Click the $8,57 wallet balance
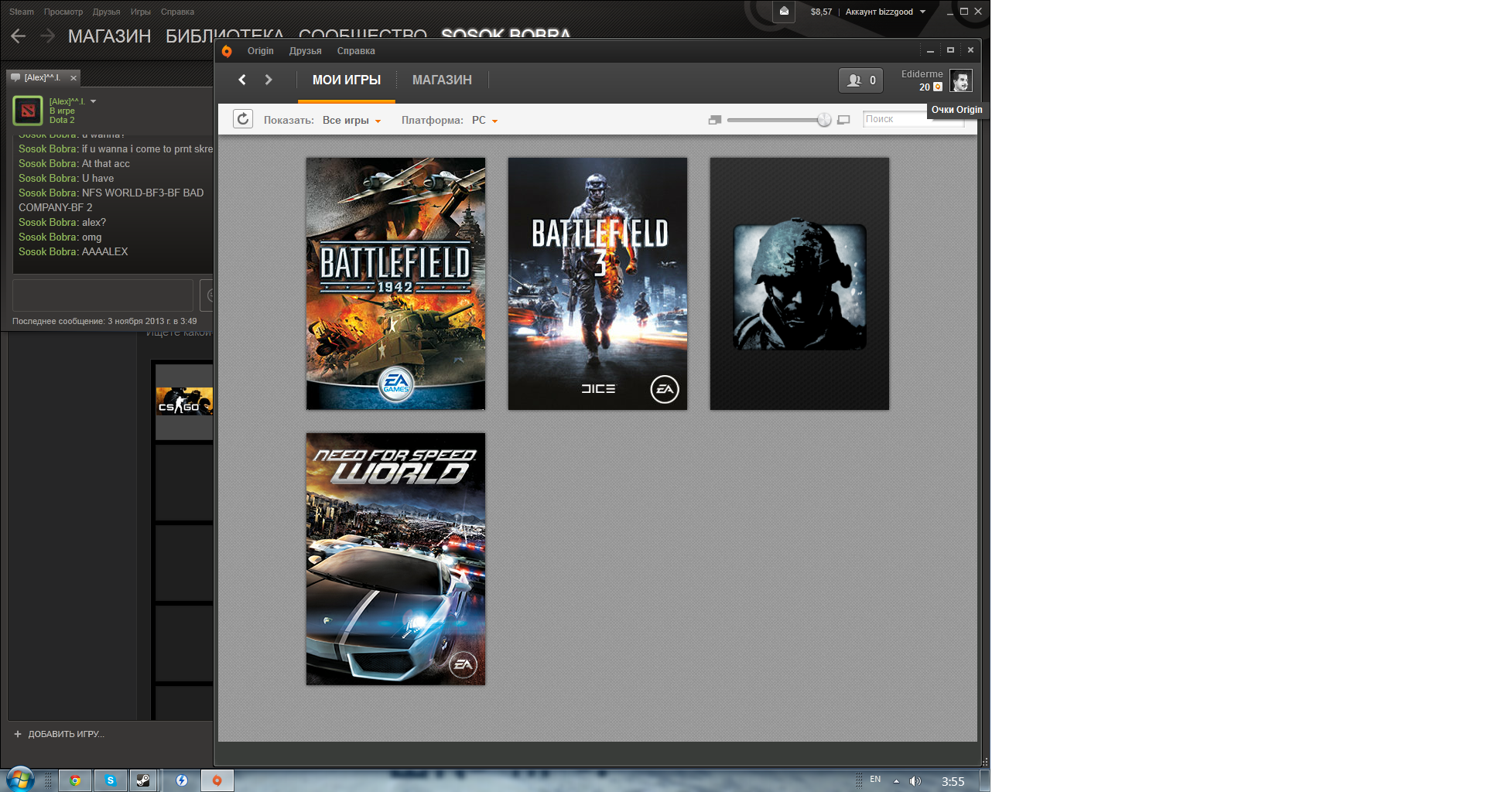Image resolution: width=1512 pixels, height=792 pixels. [x=821, y=12]
